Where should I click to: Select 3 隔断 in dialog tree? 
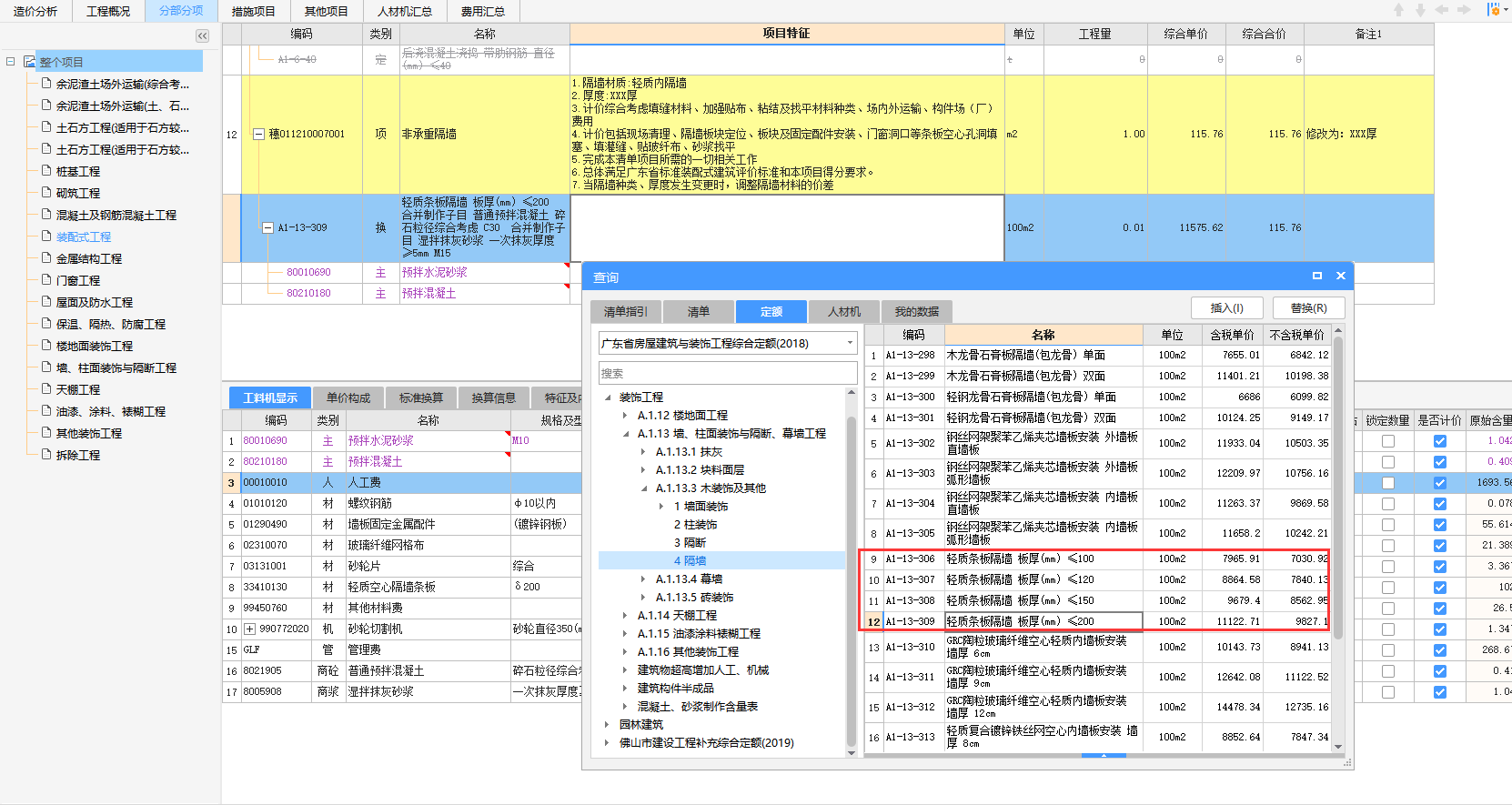690,543
